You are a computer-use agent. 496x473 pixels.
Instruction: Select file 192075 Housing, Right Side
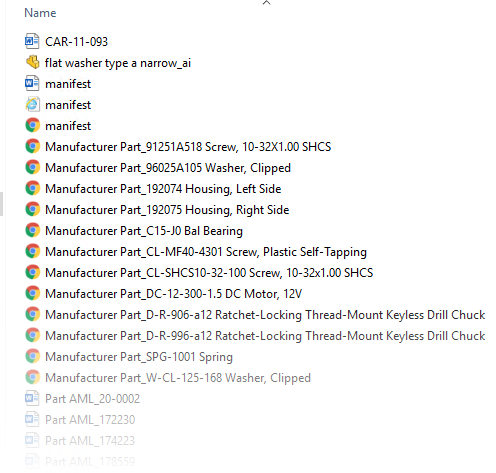[167, 210]
